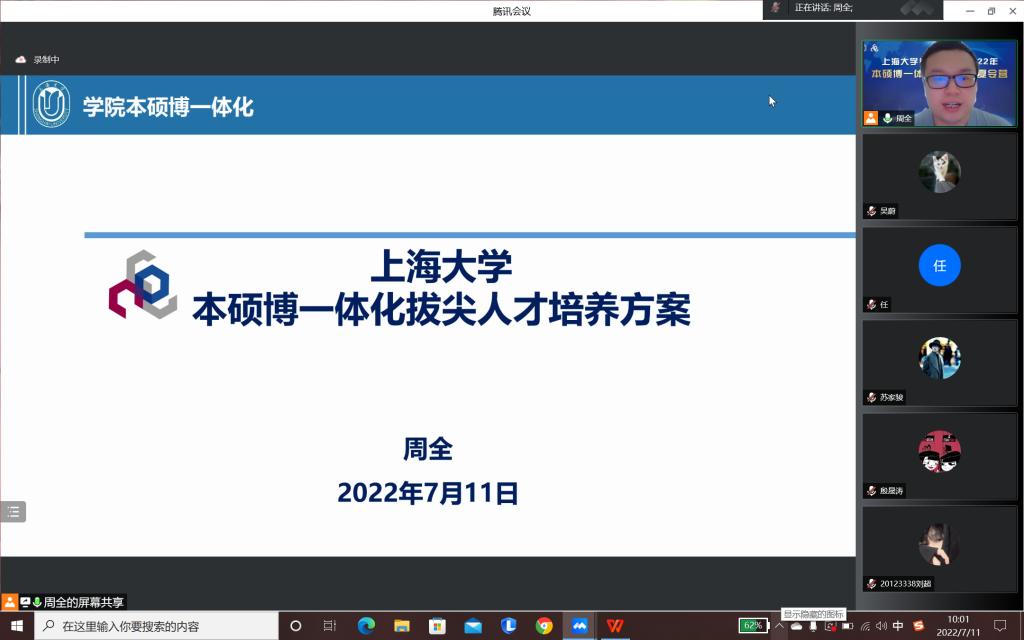Open the floating list panel on left edge
Image resolution: width=1024 pixels, height=640 pixels.
pos(13,512)
